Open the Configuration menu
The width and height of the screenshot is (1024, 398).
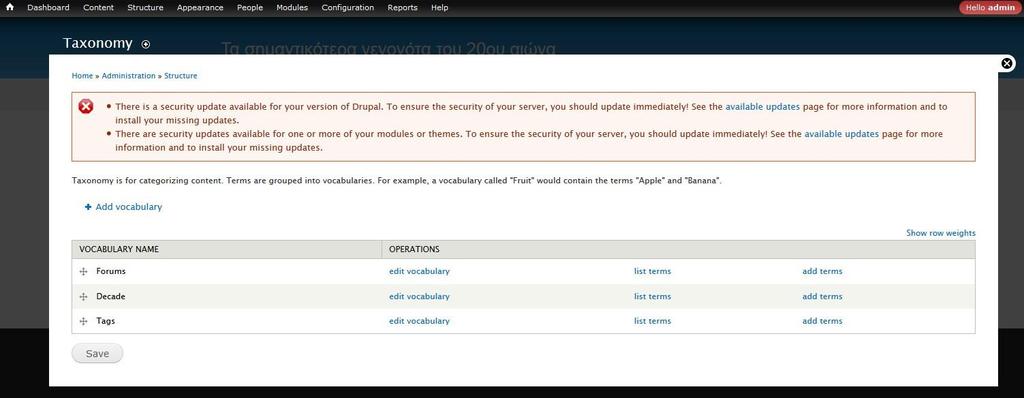click(x=347, y=8)
